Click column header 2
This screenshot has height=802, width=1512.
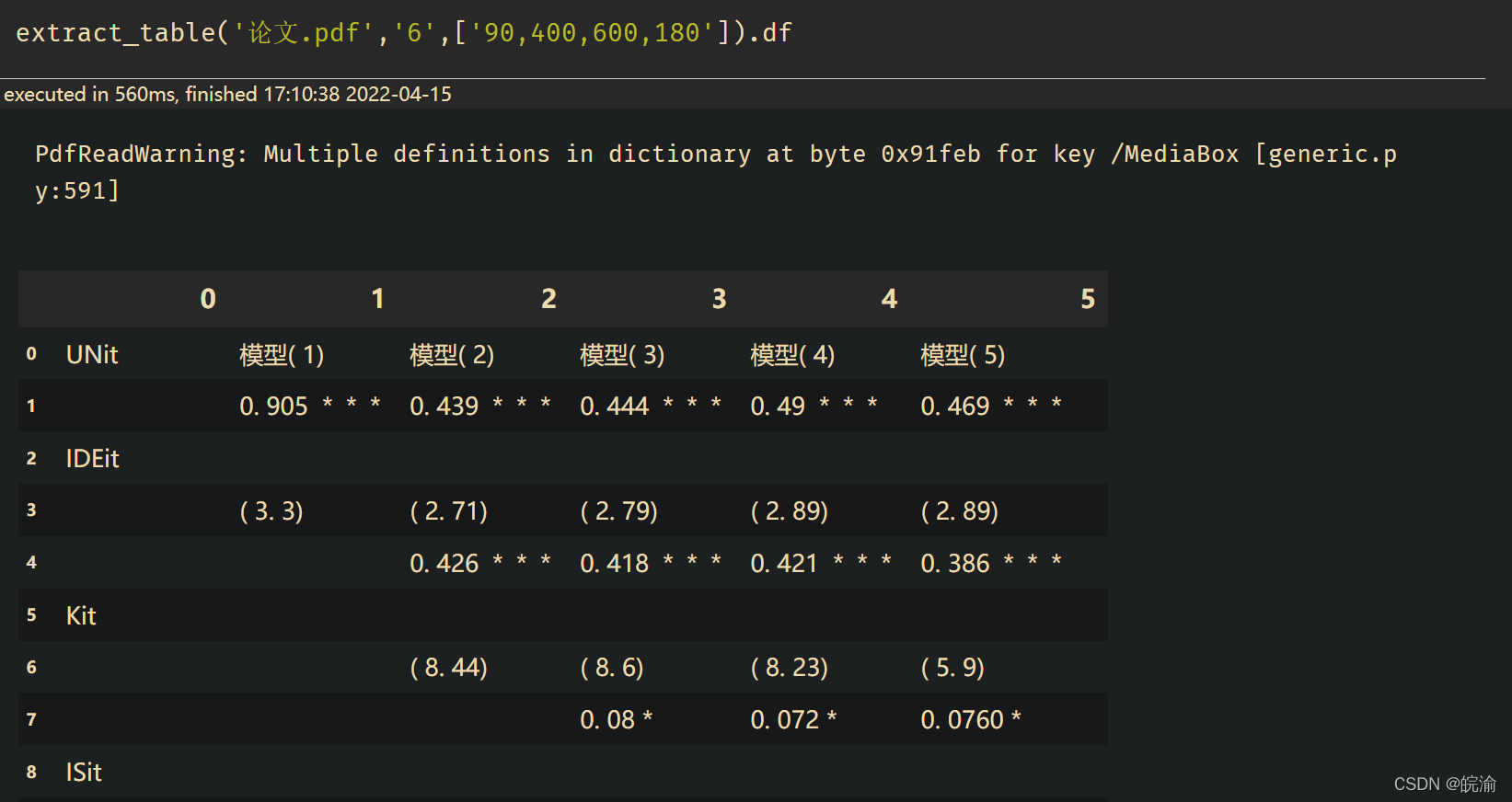pos(548,299)
